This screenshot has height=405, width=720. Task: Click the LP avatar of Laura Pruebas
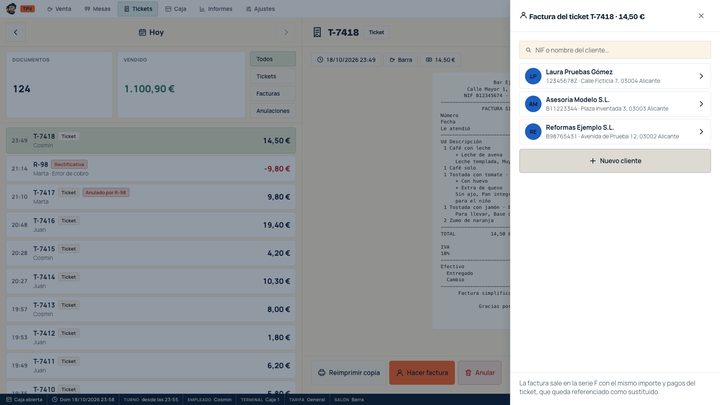click(x=533, y=76)
